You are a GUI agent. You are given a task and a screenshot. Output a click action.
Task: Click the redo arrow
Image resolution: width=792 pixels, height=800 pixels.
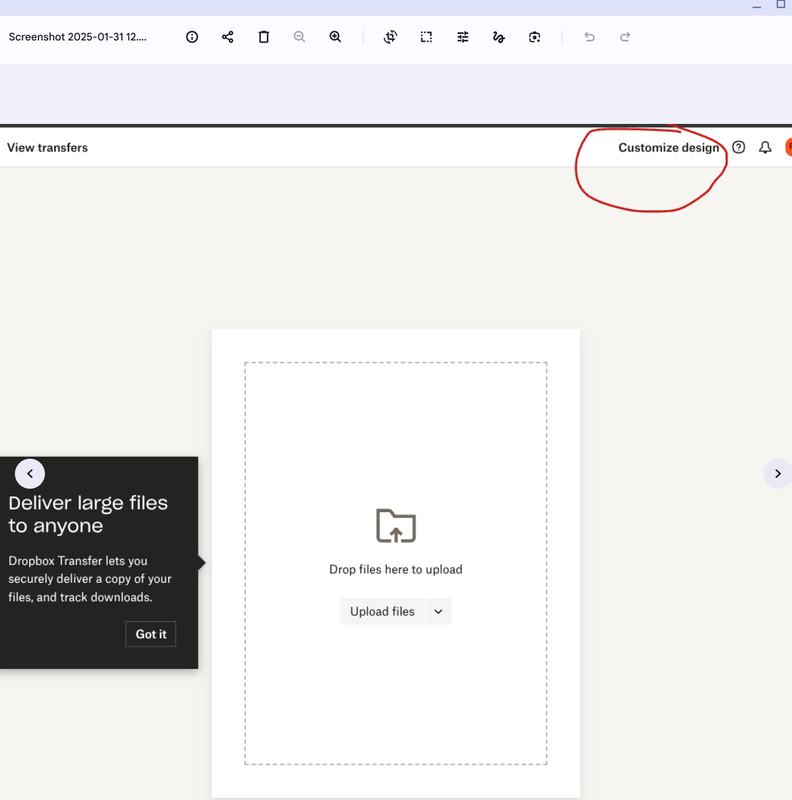pos(625,37)
